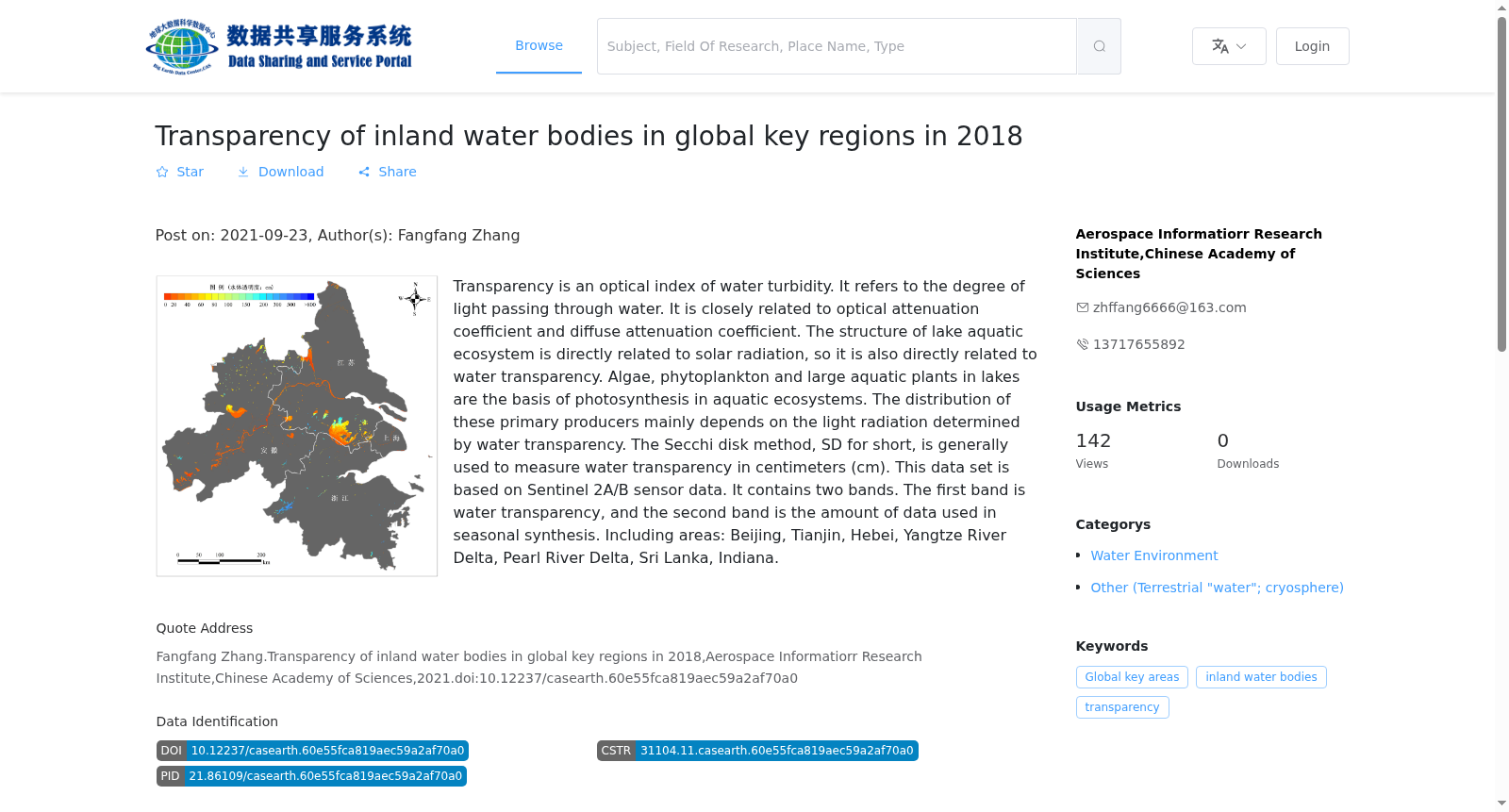The width and height of the screenshot is (1509, 812).
Task: Select the Global key areas keyword tag
Action: coord(1132,677)
